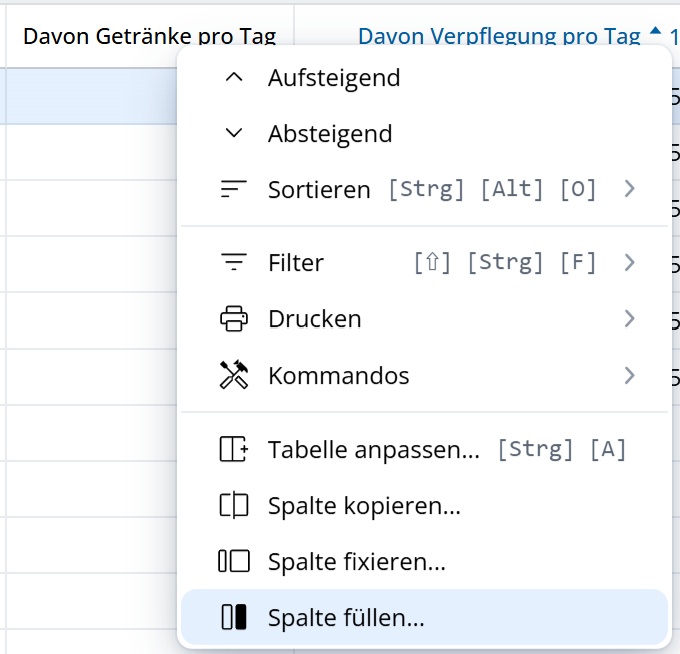Click the Spalte kopieren icon

point(233,506)
